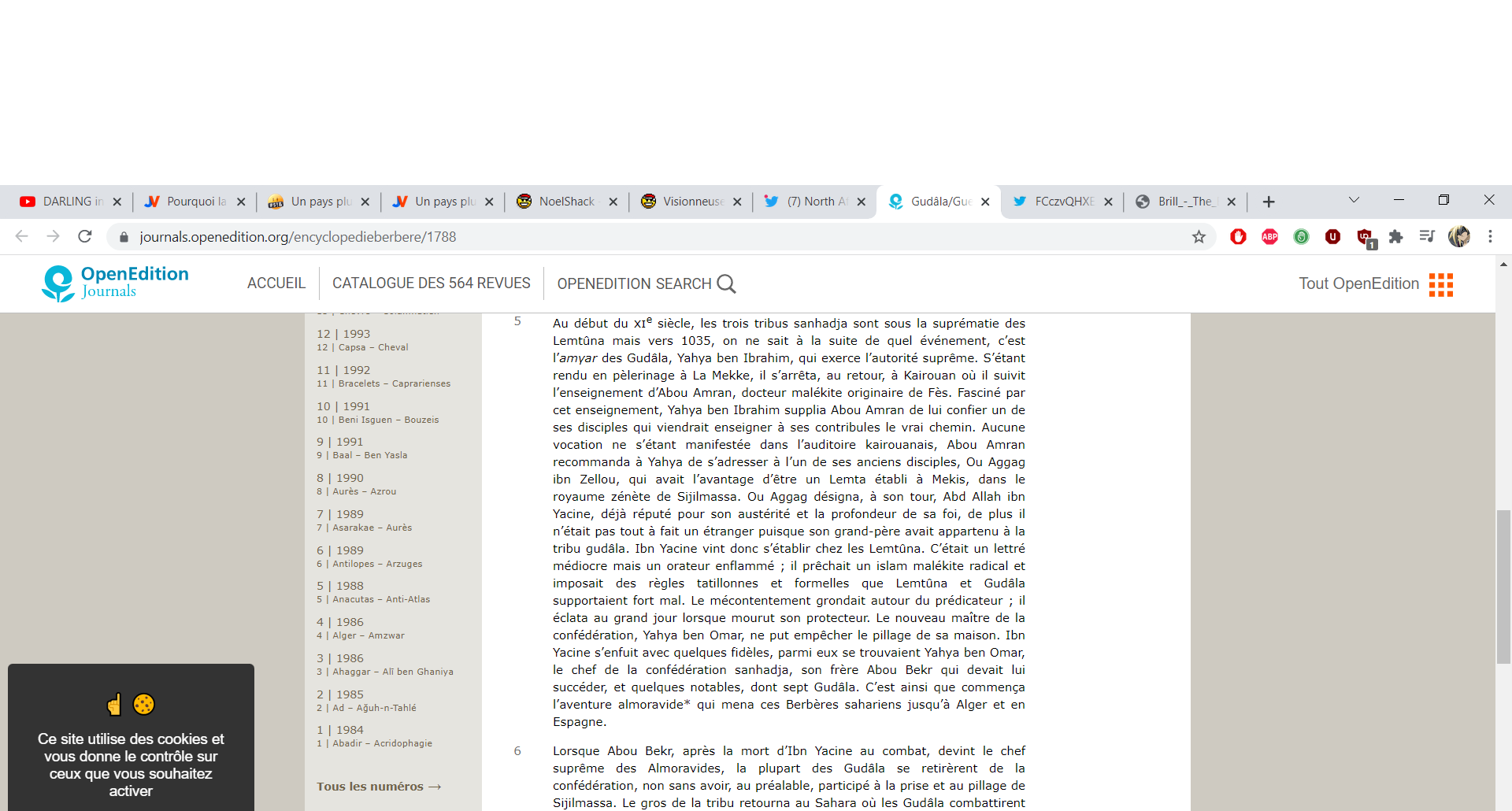Close the Brill_-_The tab
1512x811 pixels.
click(1232, 202)
